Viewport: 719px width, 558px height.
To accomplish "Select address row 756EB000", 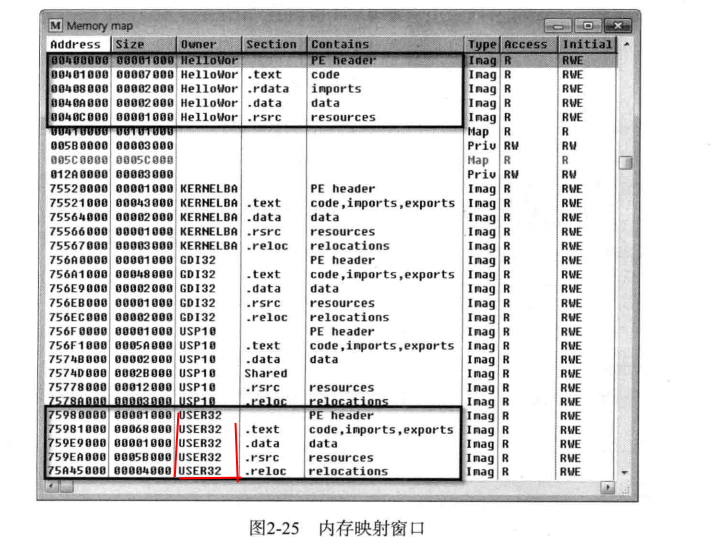I will tap(331, 303).
